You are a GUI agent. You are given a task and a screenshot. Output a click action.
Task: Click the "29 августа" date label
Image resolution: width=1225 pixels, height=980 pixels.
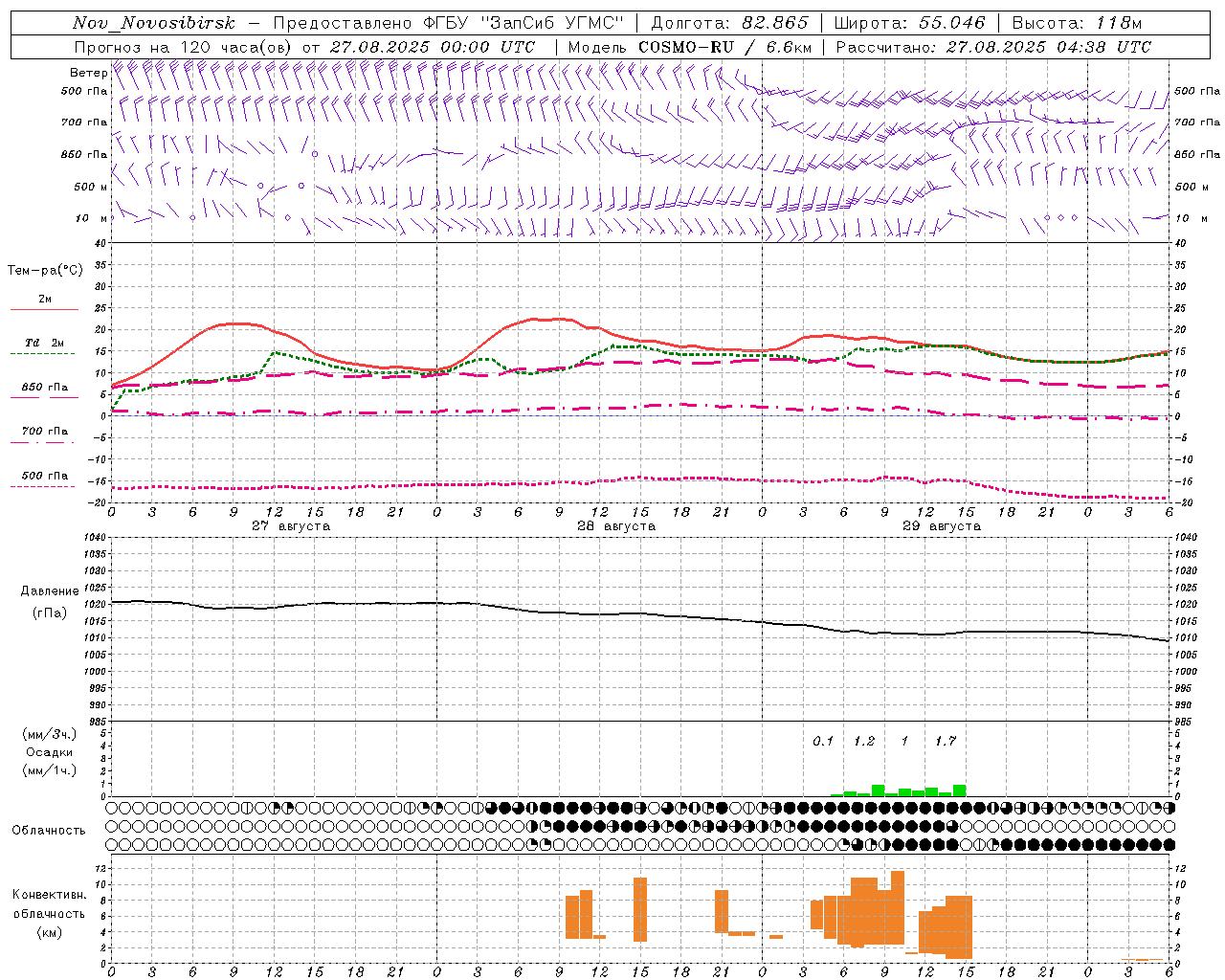click(942, 526)
